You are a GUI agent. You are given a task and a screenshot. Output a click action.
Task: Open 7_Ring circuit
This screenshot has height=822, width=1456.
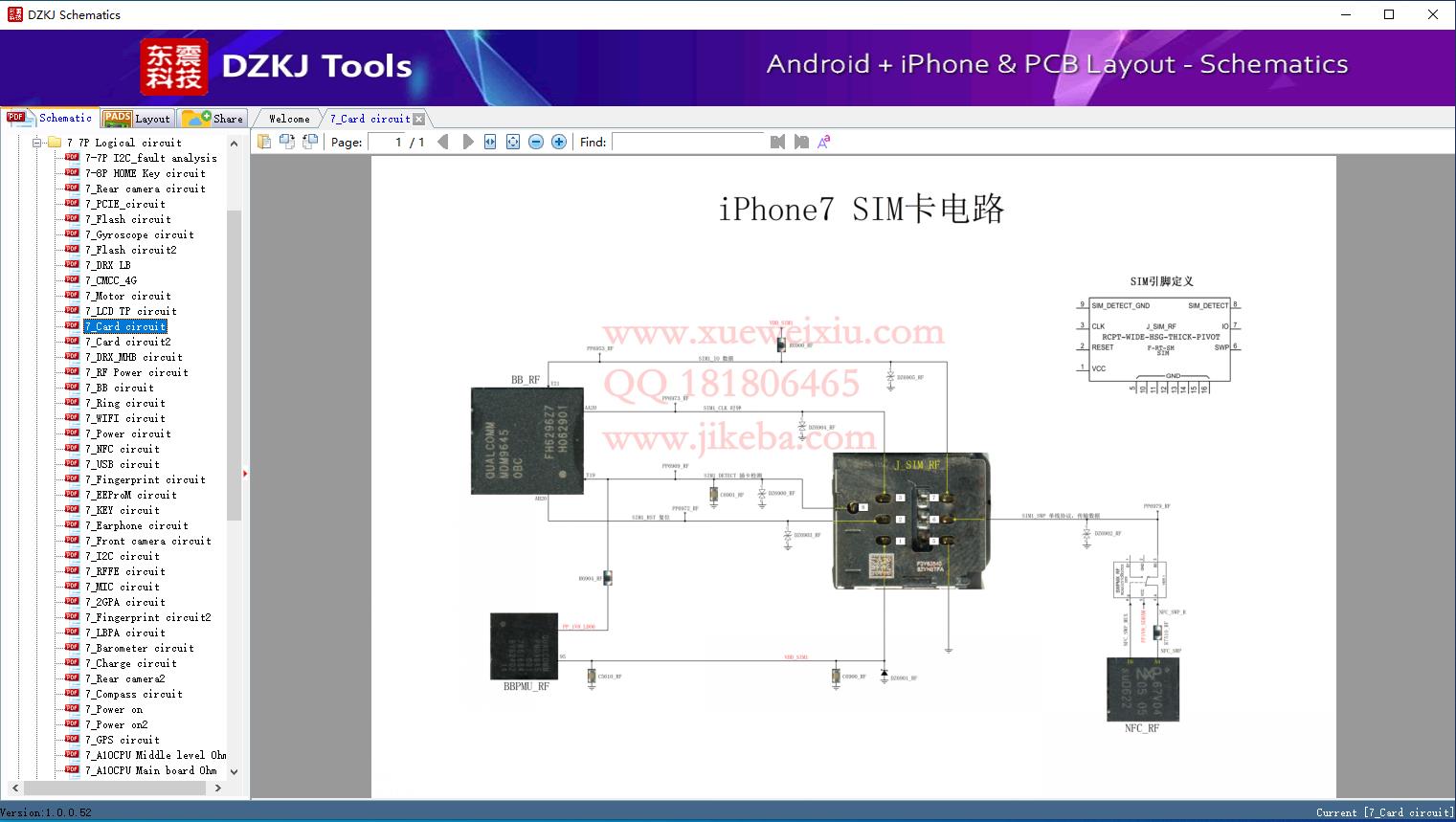(125, 403)
